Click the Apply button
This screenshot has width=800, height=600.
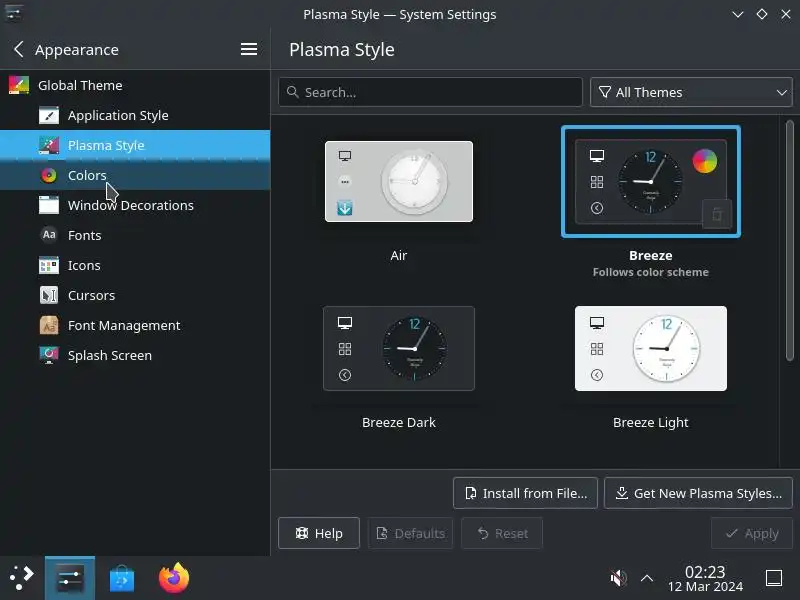pos(752,533)
